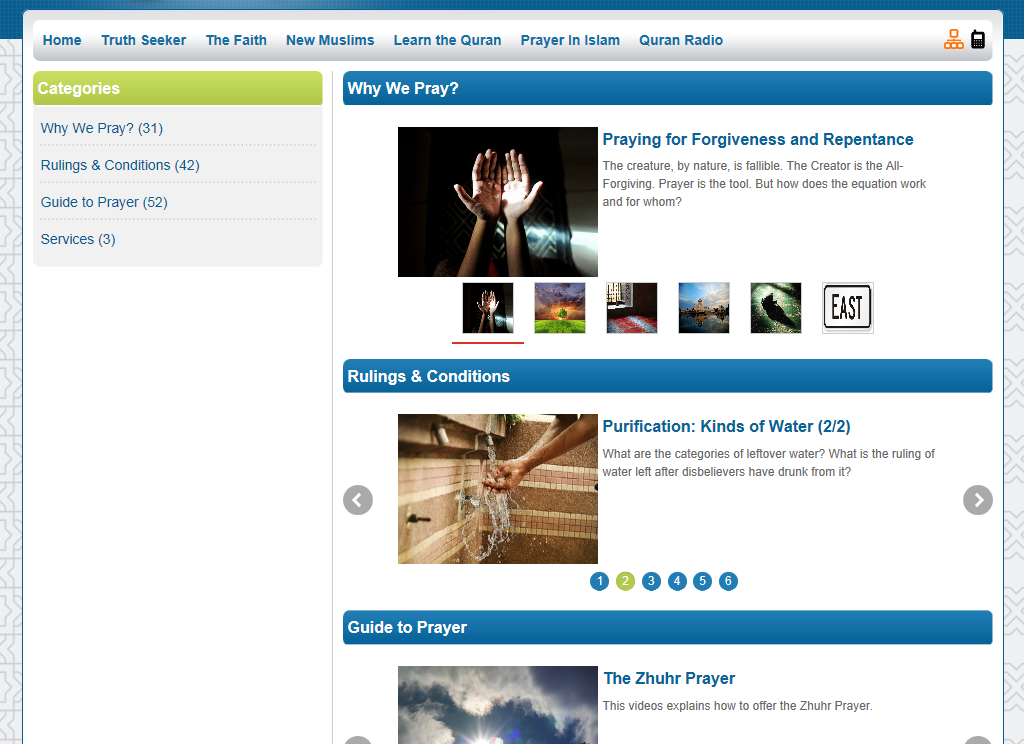Open article Praying for Forgiveness and Repentance
This screenshot has width=1024, height=744.
click(758, 140)
